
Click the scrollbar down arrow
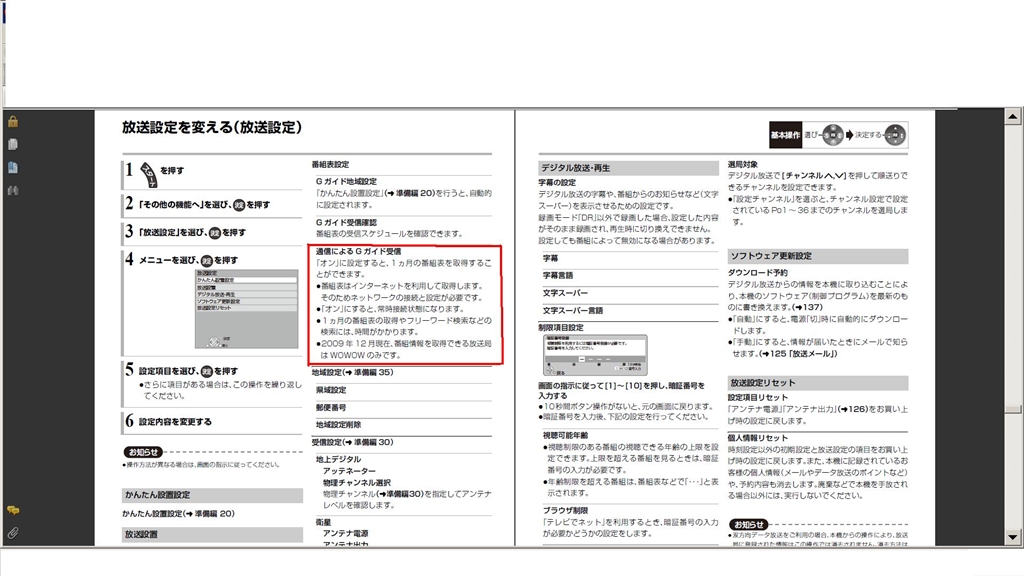tap(1012, 537)
